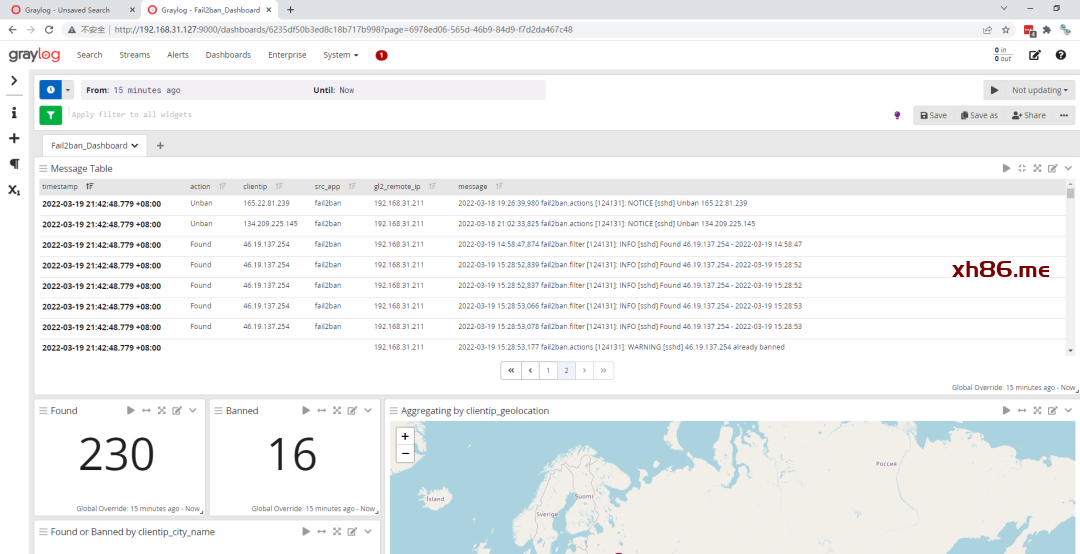
Task: Open the time range clock picker
Action: pyautogui.click(x=50, y=90)
